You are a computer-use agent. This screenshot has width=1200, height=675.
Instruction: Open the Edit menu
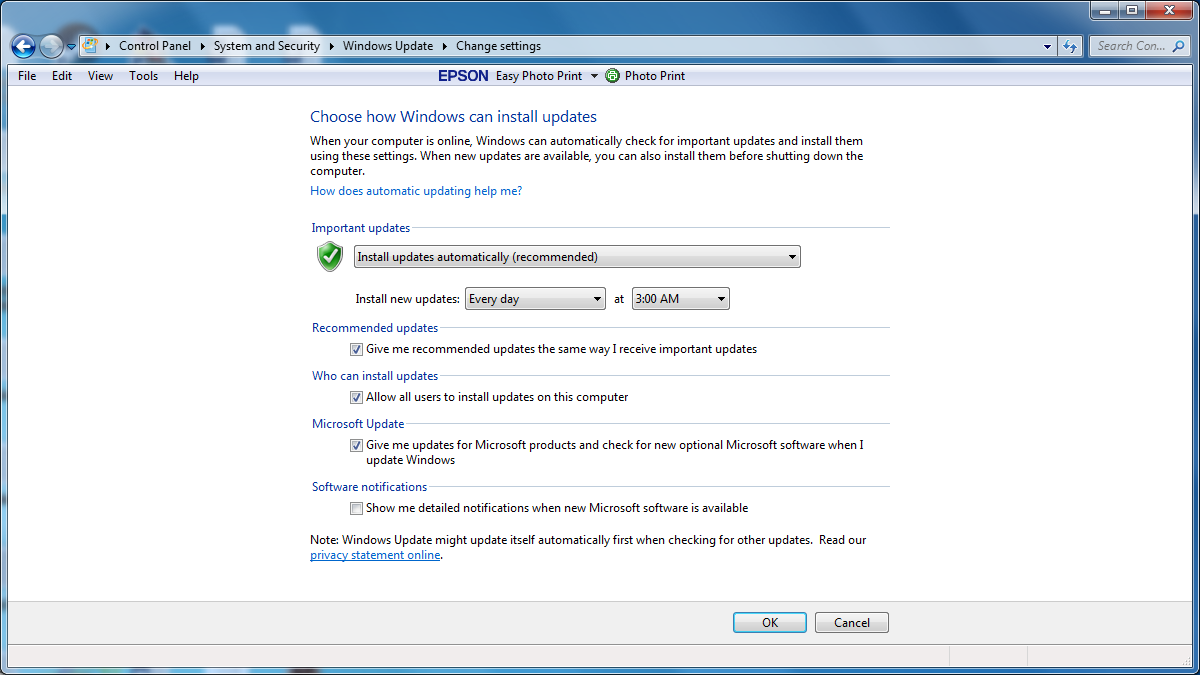62,76
